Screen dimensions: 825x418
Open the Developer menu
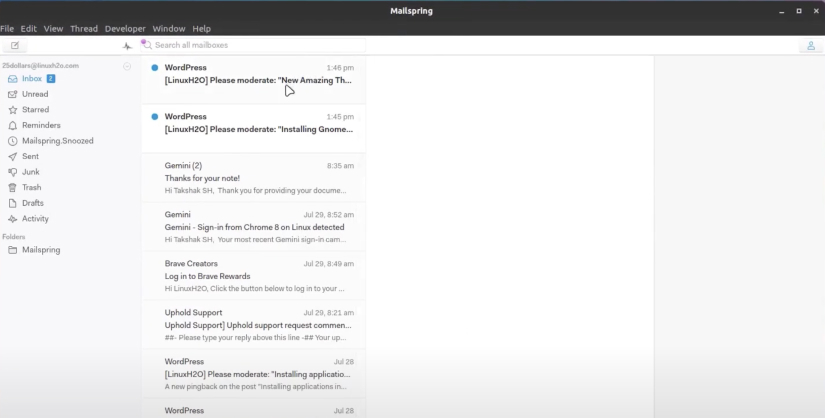tap(125, 29)
